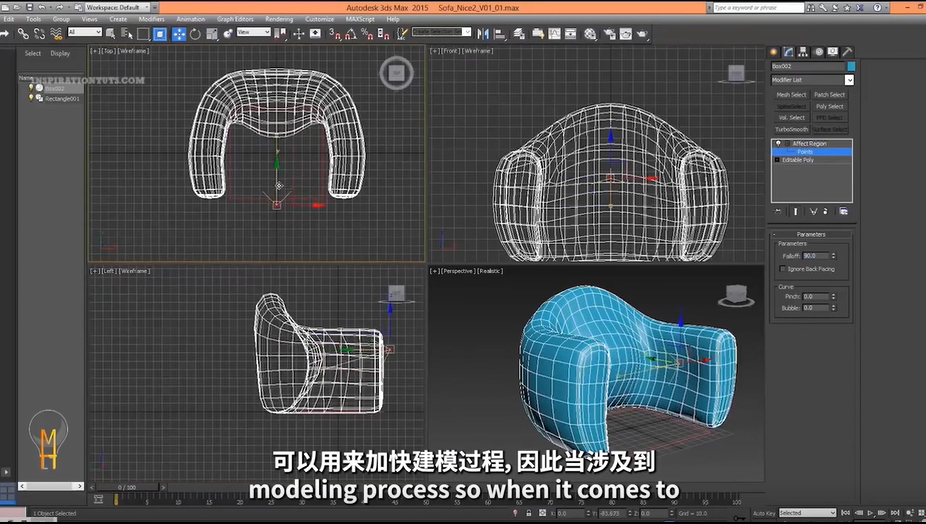Open the Animation menu

coord(191,19)
